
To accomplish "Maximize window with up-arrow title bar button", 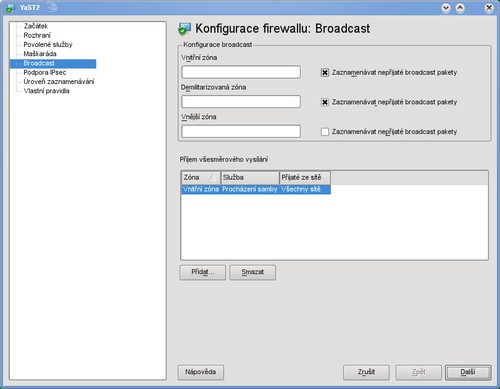I will tap(460, 8).
